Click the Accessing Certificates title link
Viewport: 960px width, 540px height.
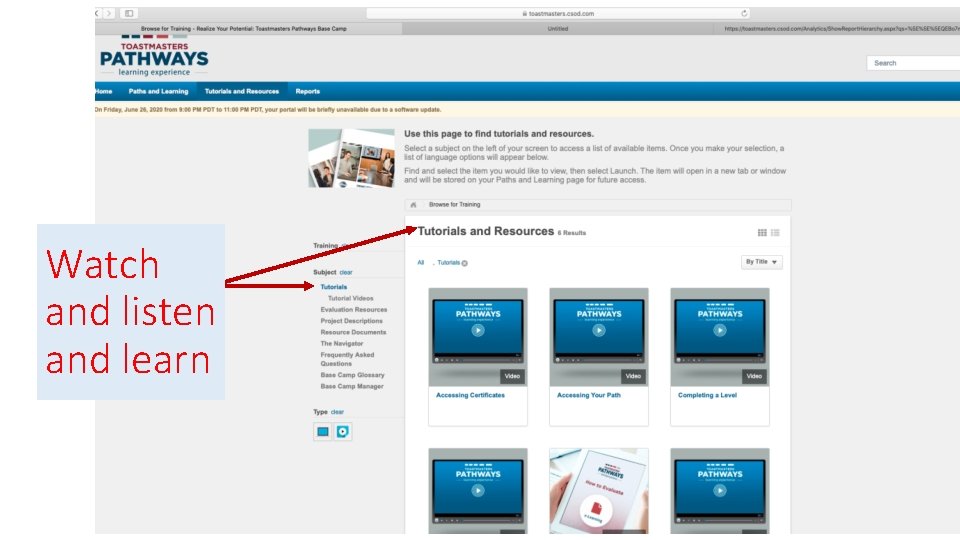[x=470, y=396]
